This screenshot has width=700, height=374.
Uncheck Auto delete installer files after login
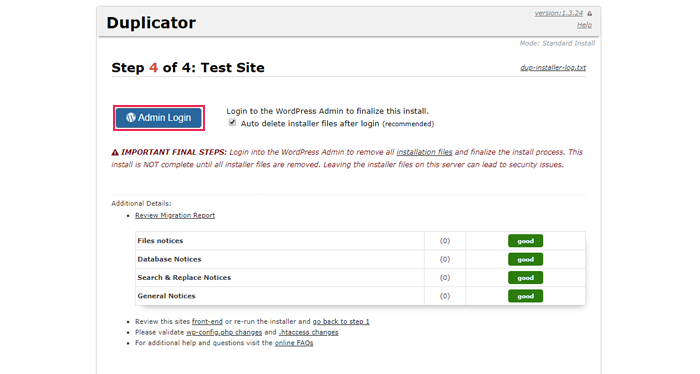[x=232, y=122]
